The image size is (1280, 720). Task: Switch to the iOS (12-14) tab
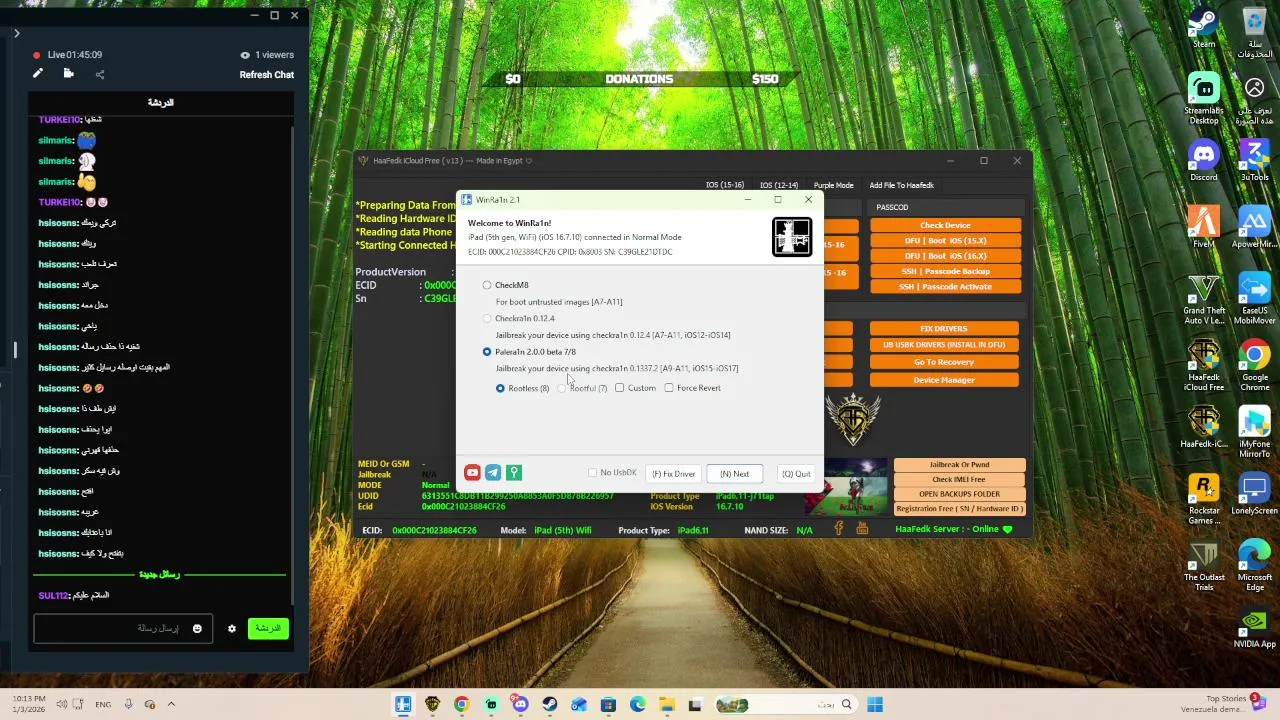779,185
